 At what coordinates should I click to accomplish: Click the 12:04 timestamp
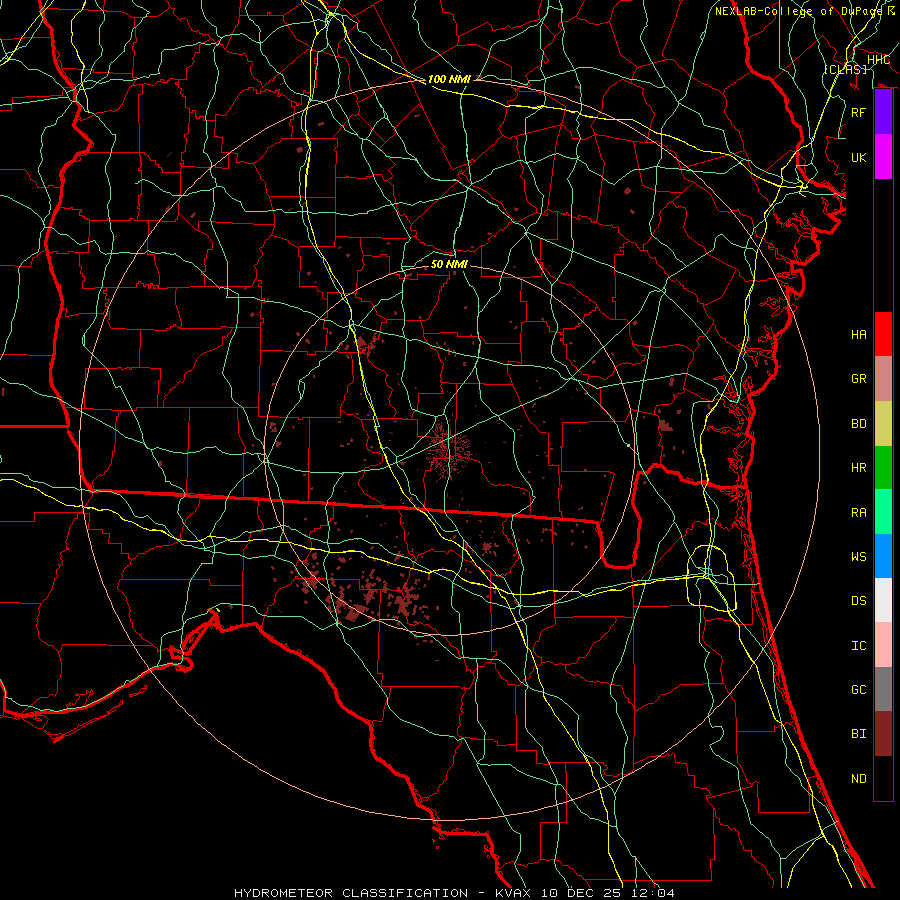click(x=652, y=893)
